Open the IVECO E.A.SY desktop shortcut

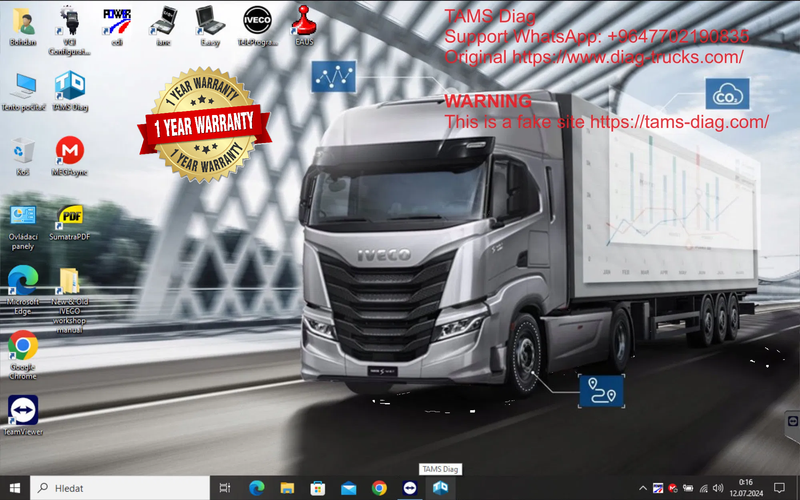tap(209, 23)
